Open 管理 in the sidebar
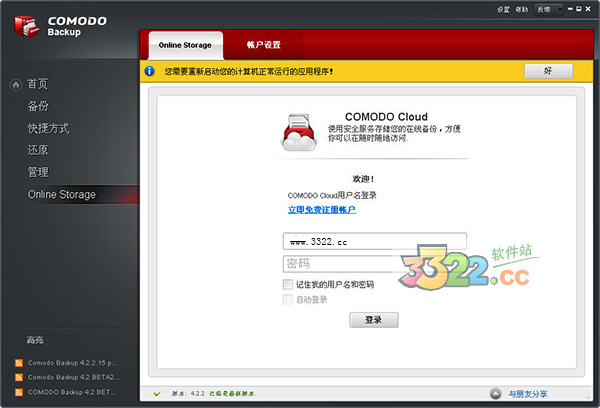 coord(38,172)
